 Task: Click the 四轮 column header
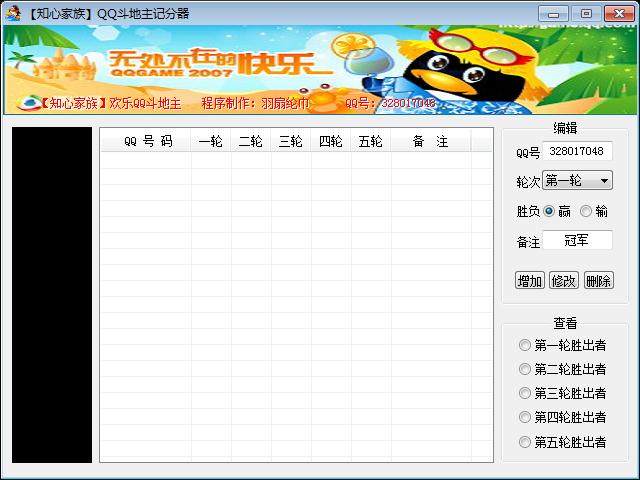point(331,141)
